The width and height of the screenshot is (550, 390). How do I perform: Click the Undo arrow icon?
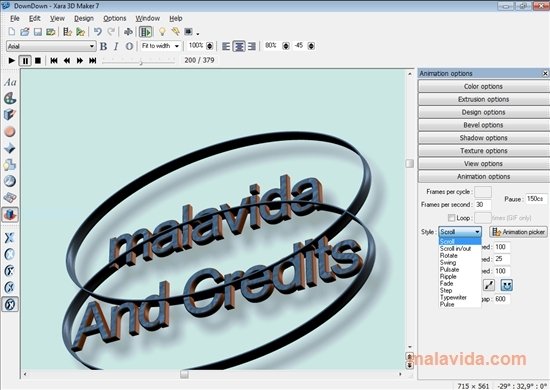coord(98,32)
